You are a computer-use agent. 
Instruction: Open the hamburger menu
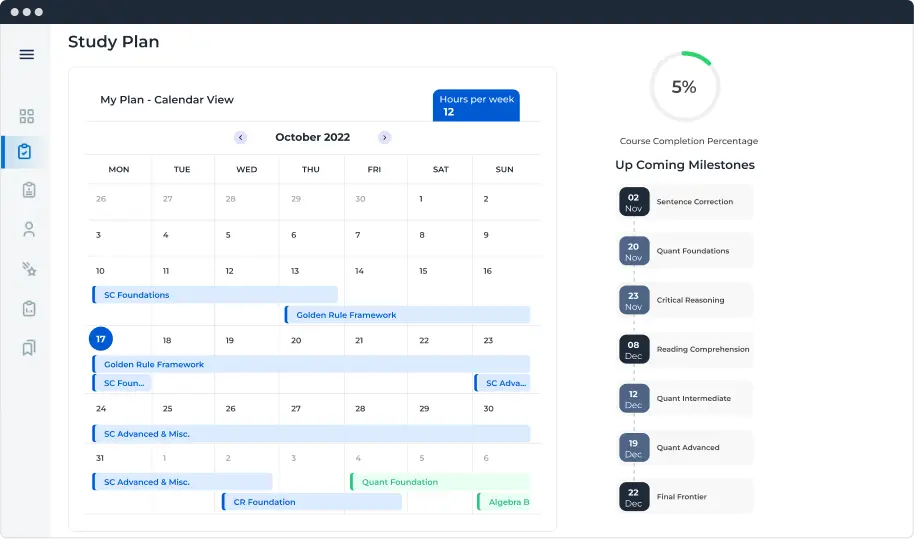click(x=27, y=54)
